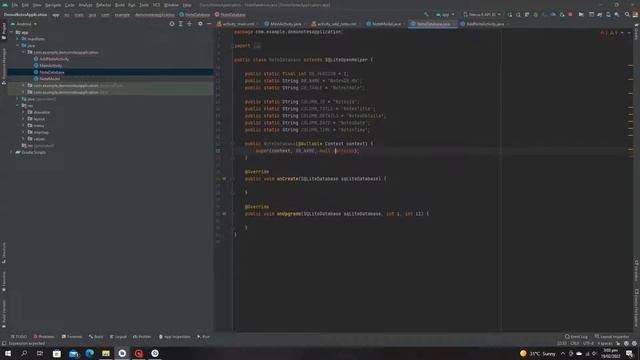Open the Build menu
This screenshot has width=640, height=360.
click(120, 5)
